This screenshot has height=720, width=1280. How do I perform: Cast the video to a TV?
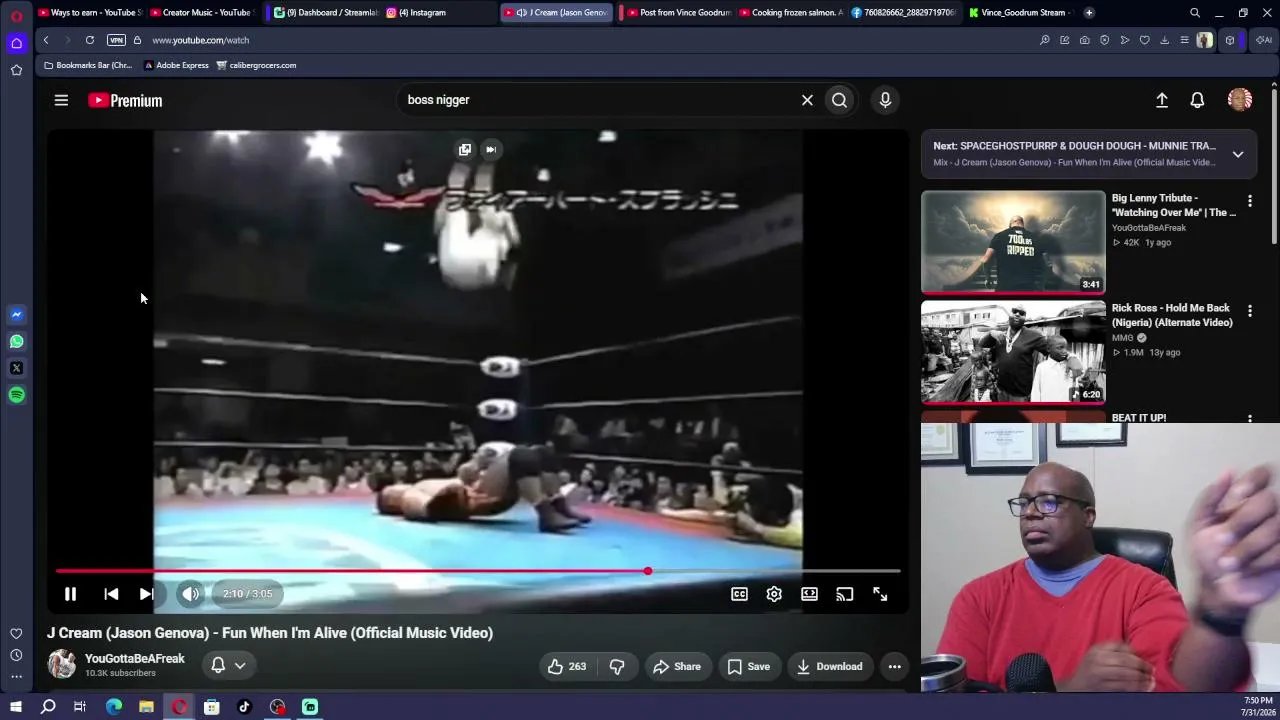pyautogui.click(x=845, y=594)
